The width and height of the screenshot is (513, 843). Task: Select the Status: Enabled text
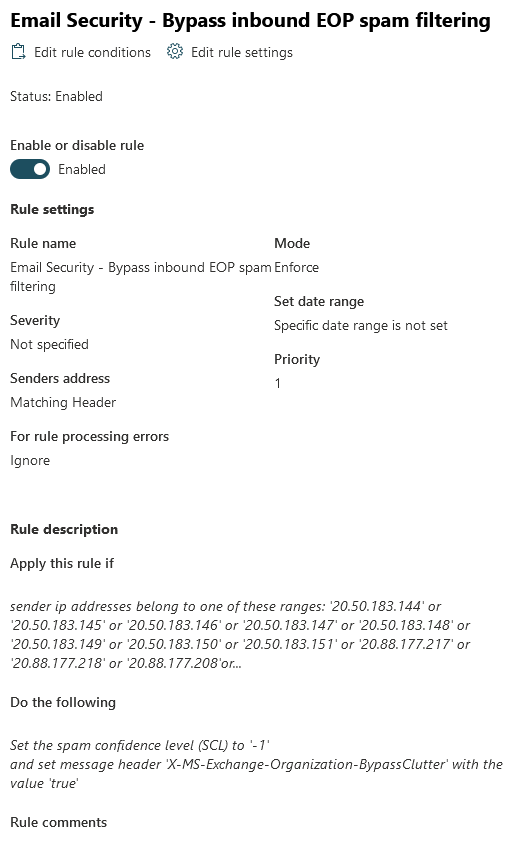(56, 96)
